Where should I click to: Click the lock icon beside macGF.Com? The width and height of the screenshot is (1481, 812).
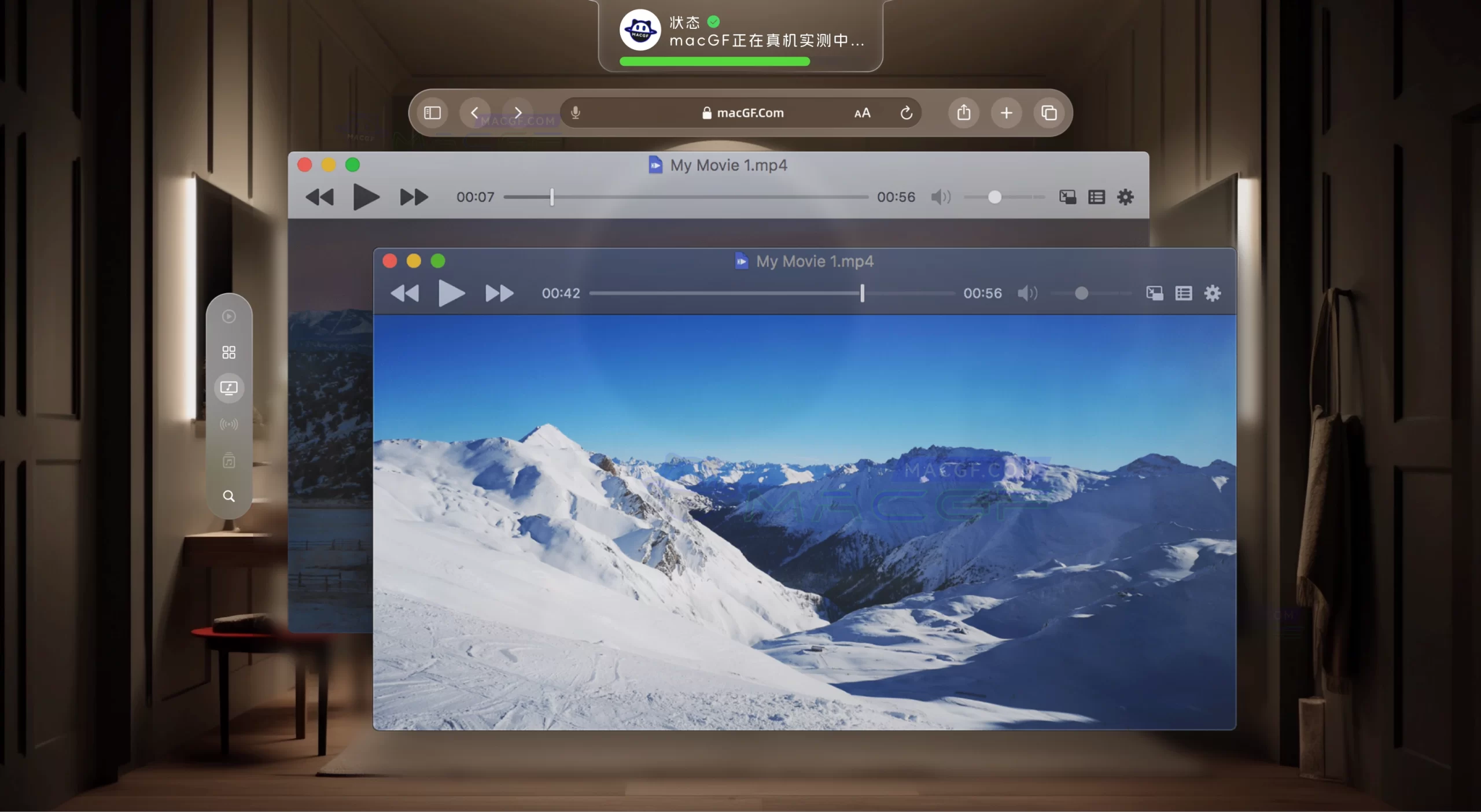pyautogui.click(x=706, y=113)
